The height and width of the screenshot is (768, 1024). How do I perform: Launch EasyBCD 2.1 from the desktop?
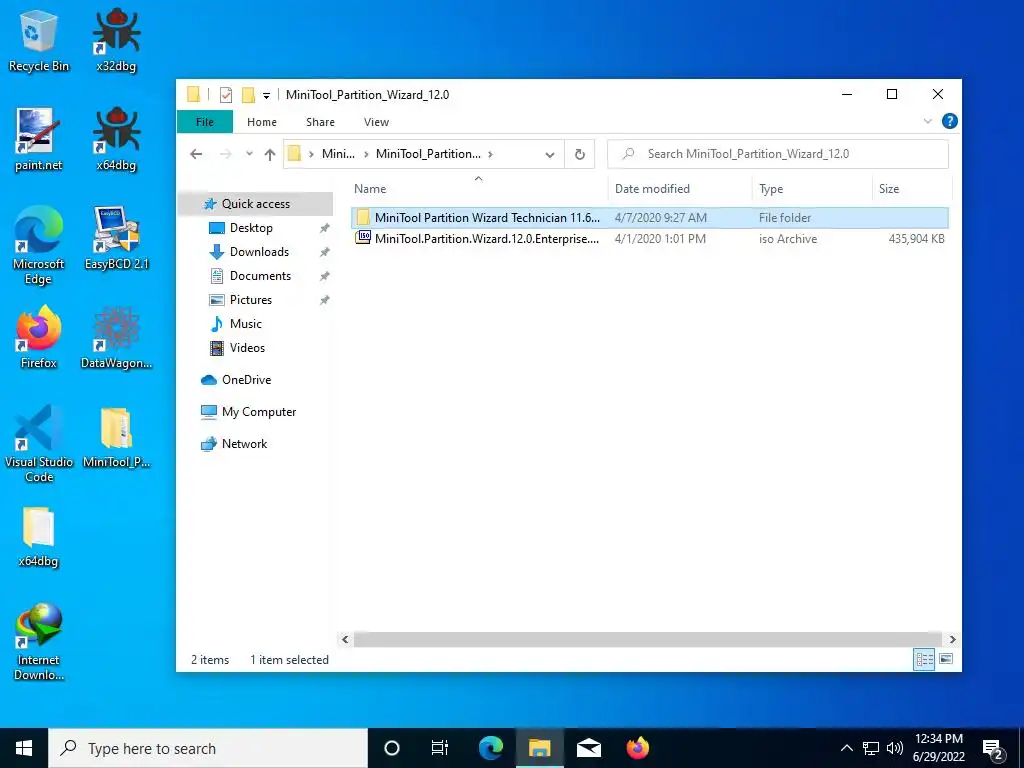[116, 239]
